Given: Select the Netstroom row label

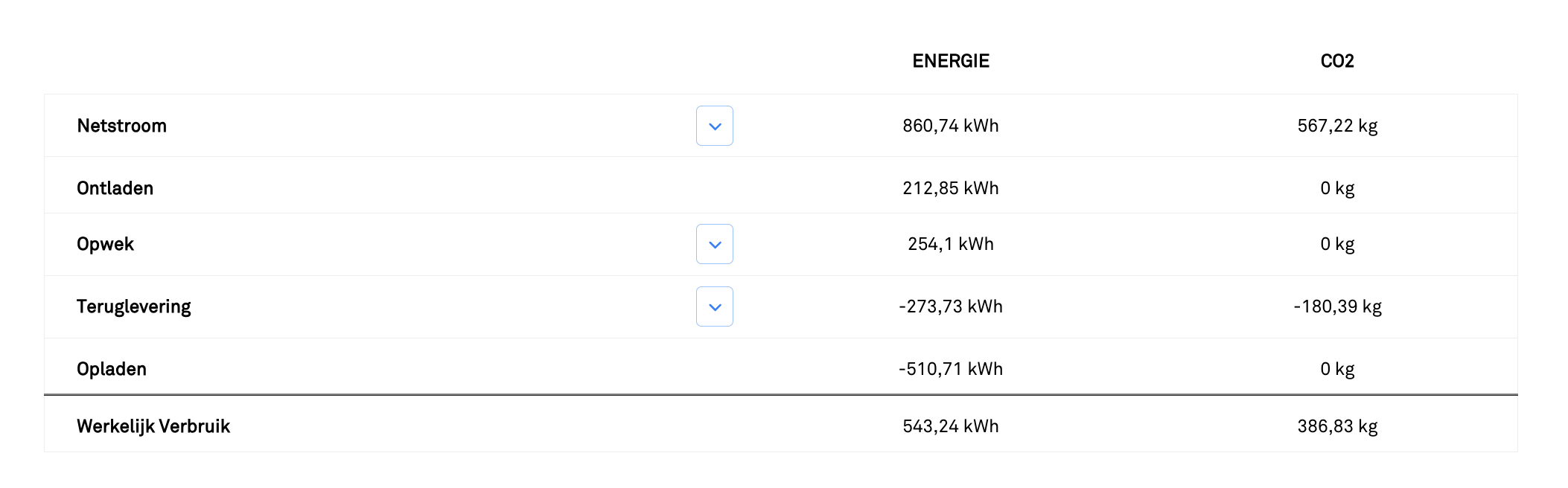Looking at the screenshot, I should click(121, 126).
